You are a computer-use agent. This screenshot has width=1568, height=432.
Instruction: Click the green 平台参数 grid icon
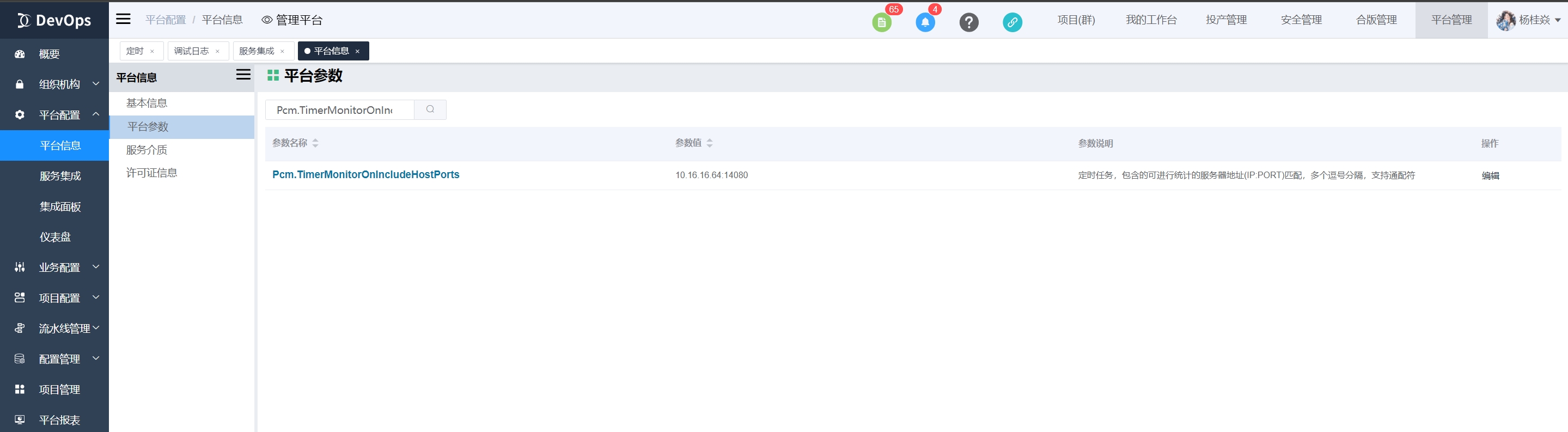[273, 75]
